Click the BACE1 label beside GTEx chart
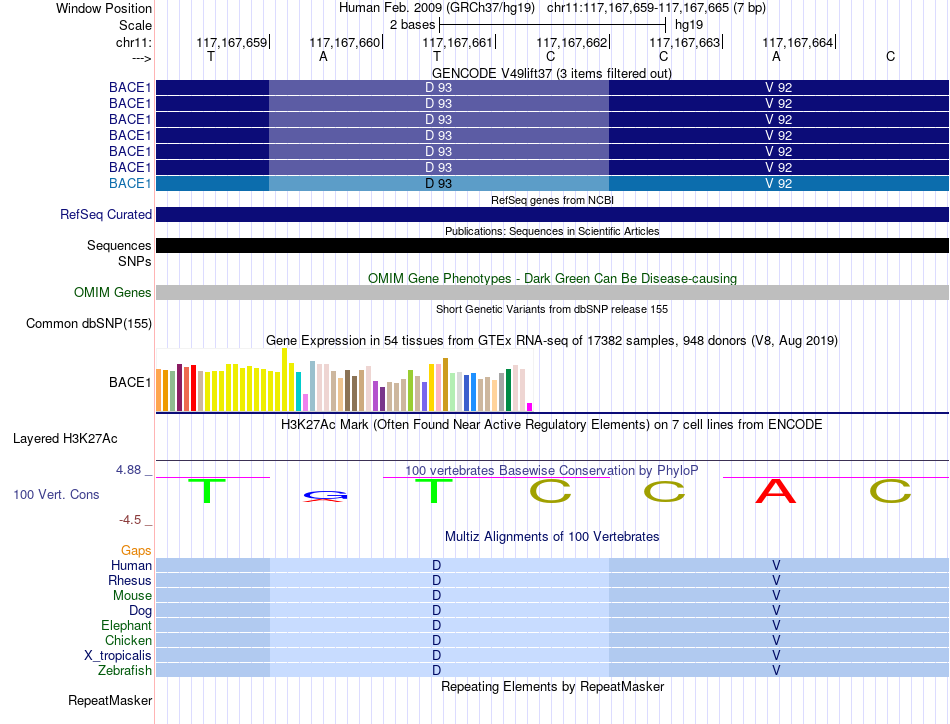The width and height of the screenshot is (950, 724). tap(130, 382)
